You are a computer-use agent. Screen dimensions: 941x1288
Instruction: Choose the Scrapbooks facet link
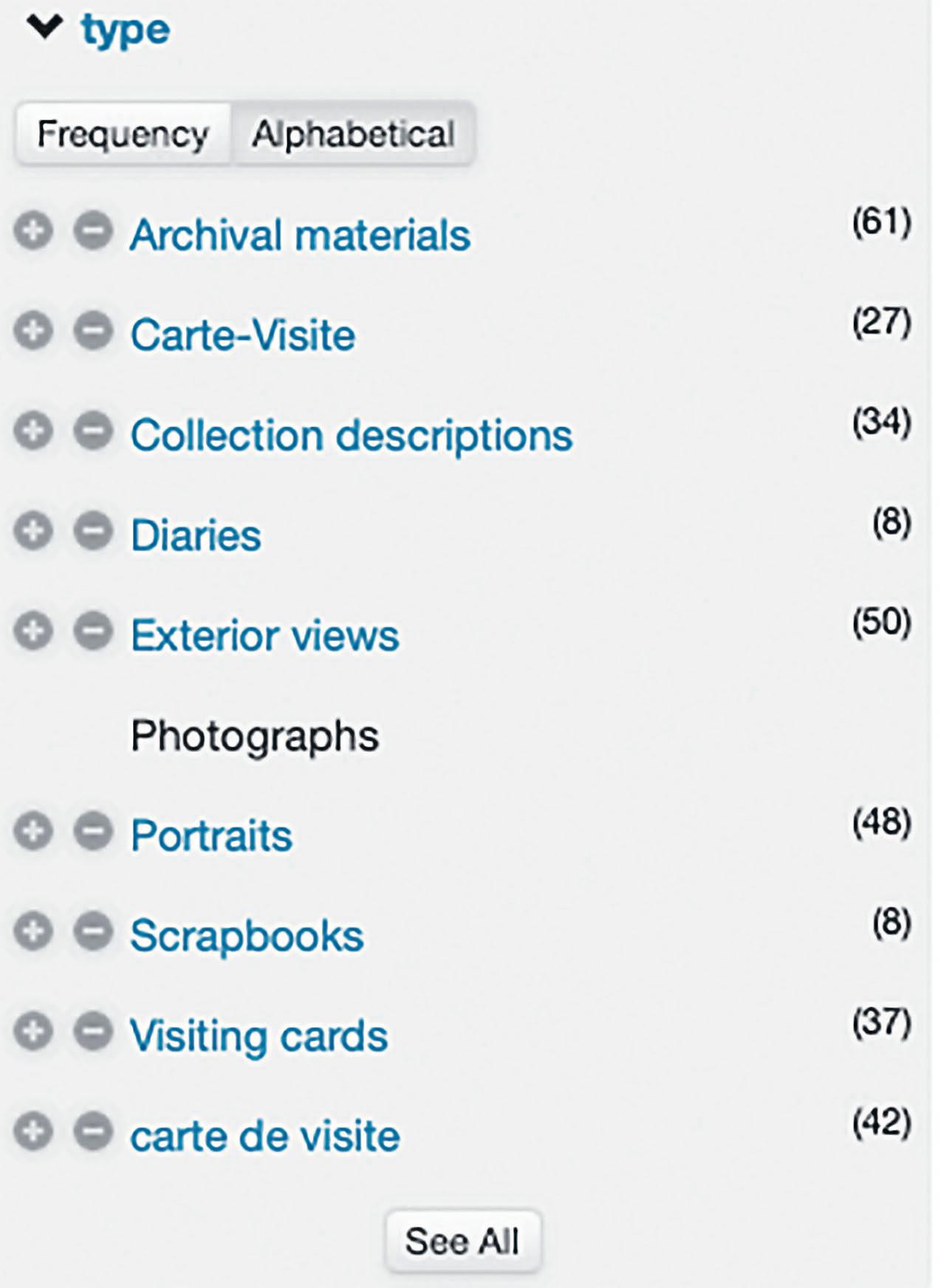247,936
